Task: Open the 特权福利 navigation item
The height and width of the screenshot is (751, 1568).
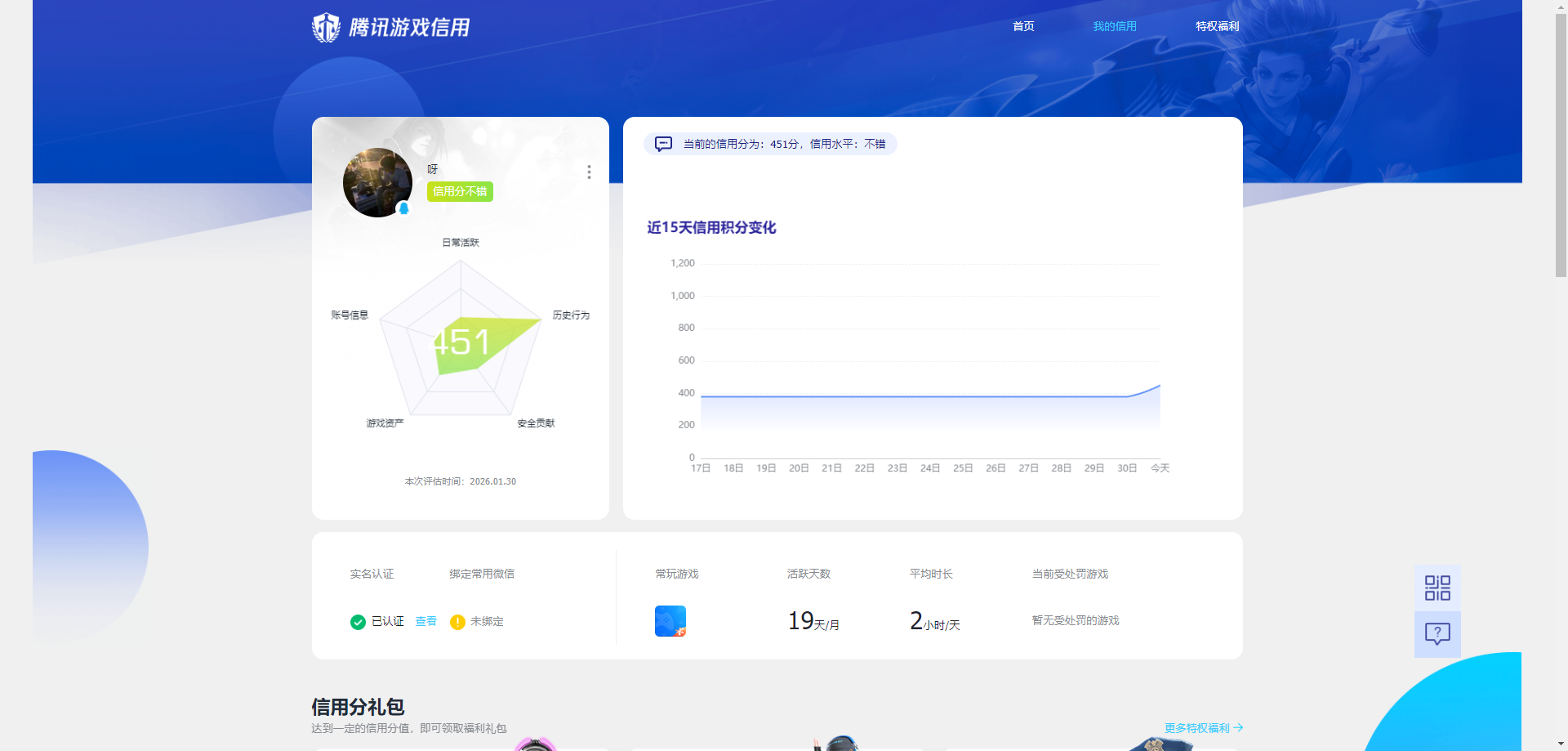Action: 1217,26
